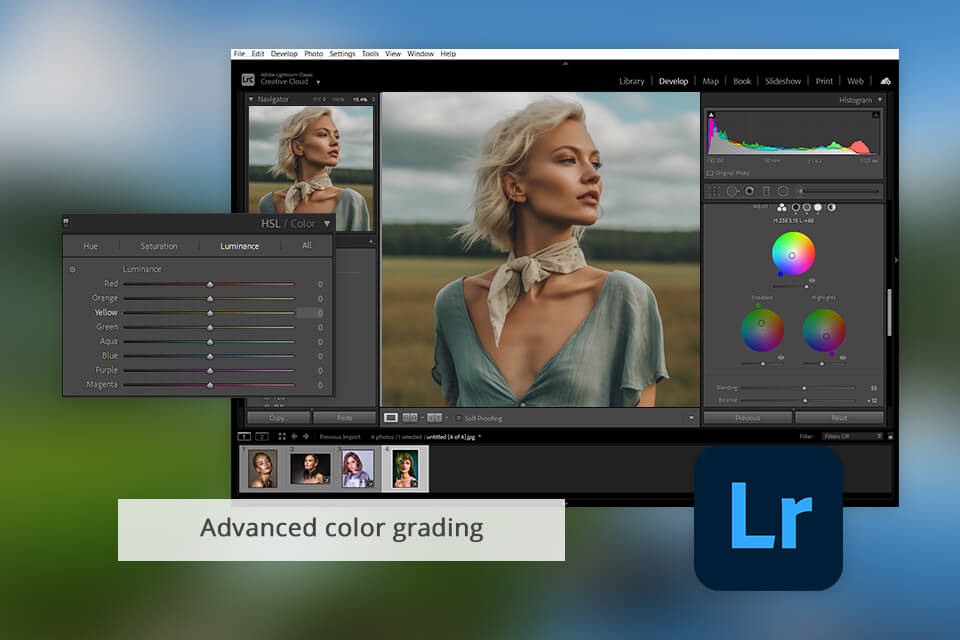Click the plus icon below the Navigator
This screenshot has width=960, height=640.
[x=372, y=243]
